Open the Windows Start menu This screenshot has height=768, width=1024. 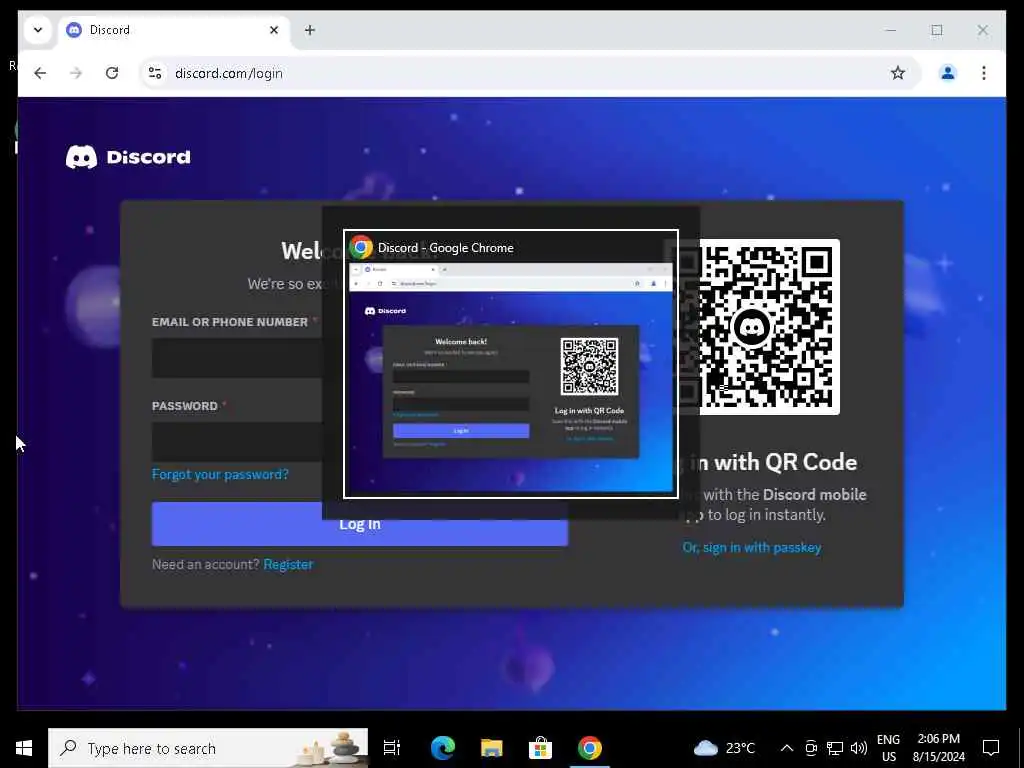(24, 748)
